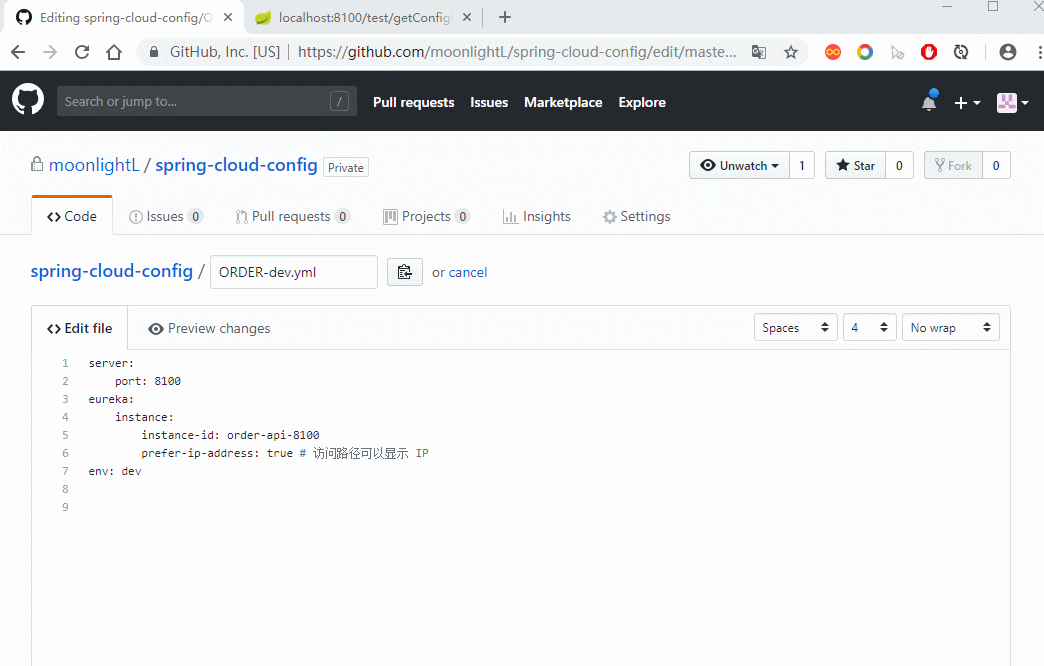Viewport: 1044px width, 666px height.
Task: Click the forks count 0
Action: click(996, 165)
